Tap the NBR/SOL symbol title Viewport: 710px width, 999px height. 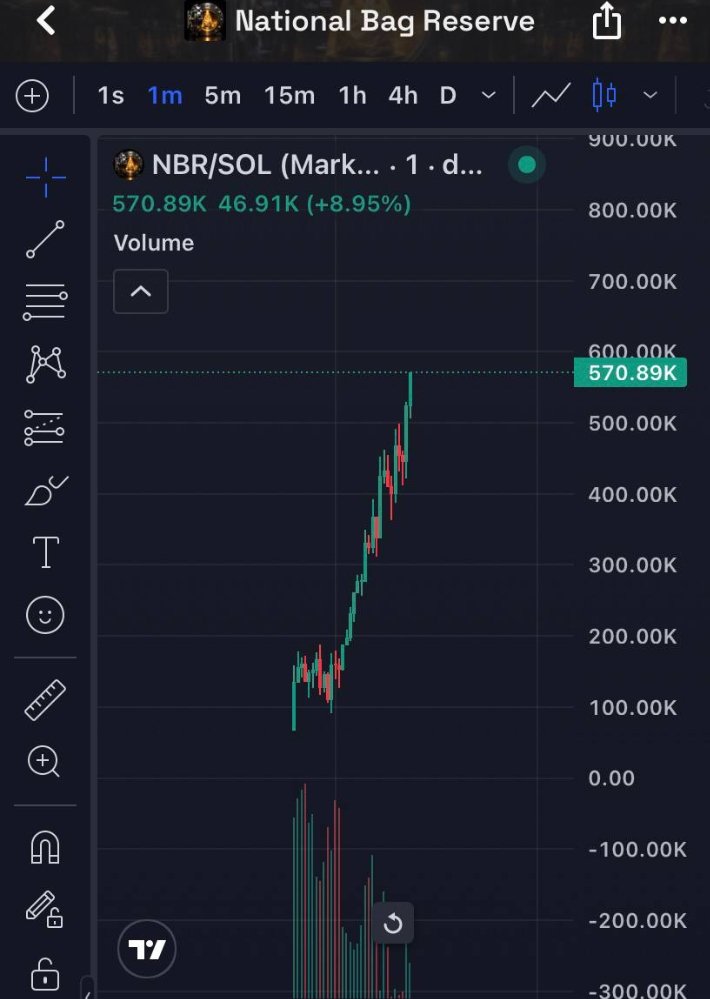click(317, 166)
